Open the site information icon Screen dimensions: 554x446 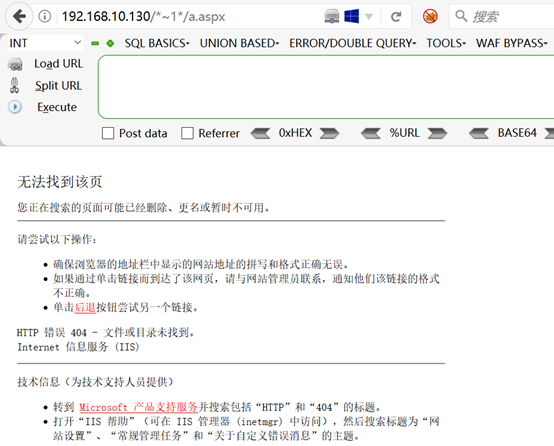point(45,16)
